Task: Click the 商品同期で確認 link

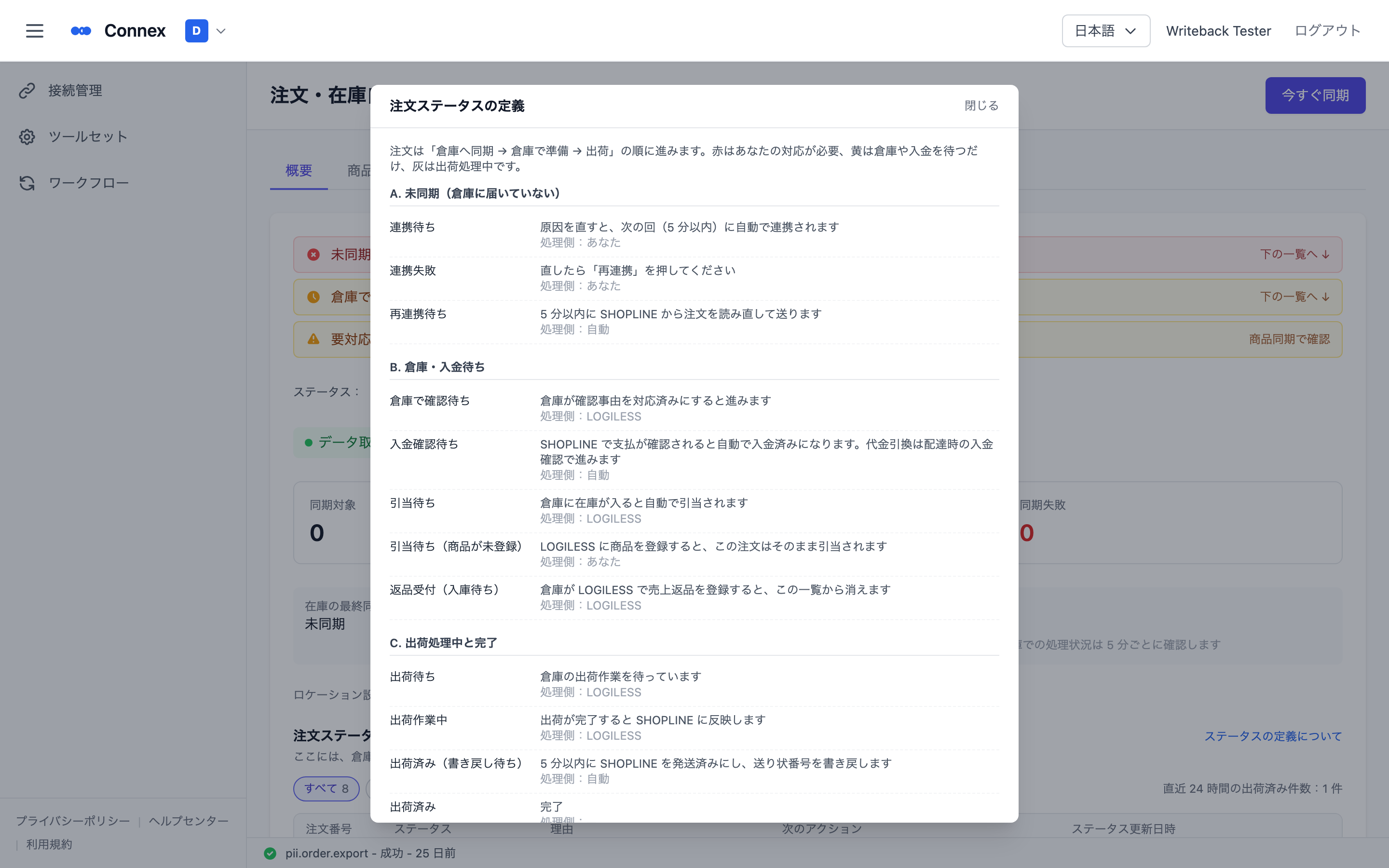Action: coord(1289,339)
